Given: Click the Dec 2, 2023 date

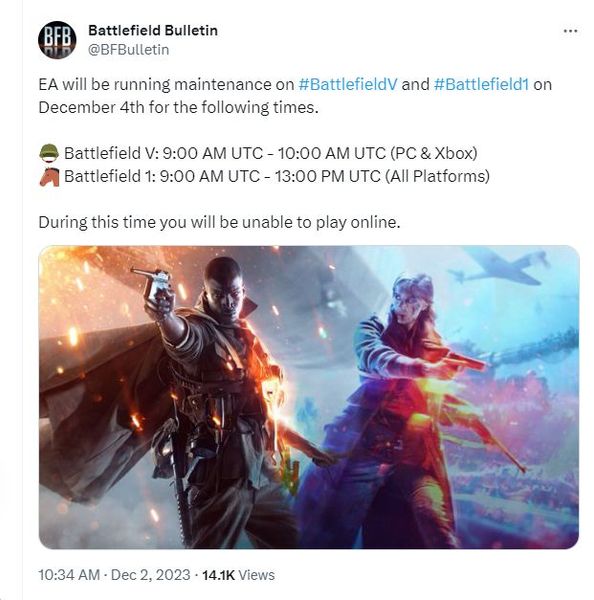Looking at the screenshot, I should [150, 575].
